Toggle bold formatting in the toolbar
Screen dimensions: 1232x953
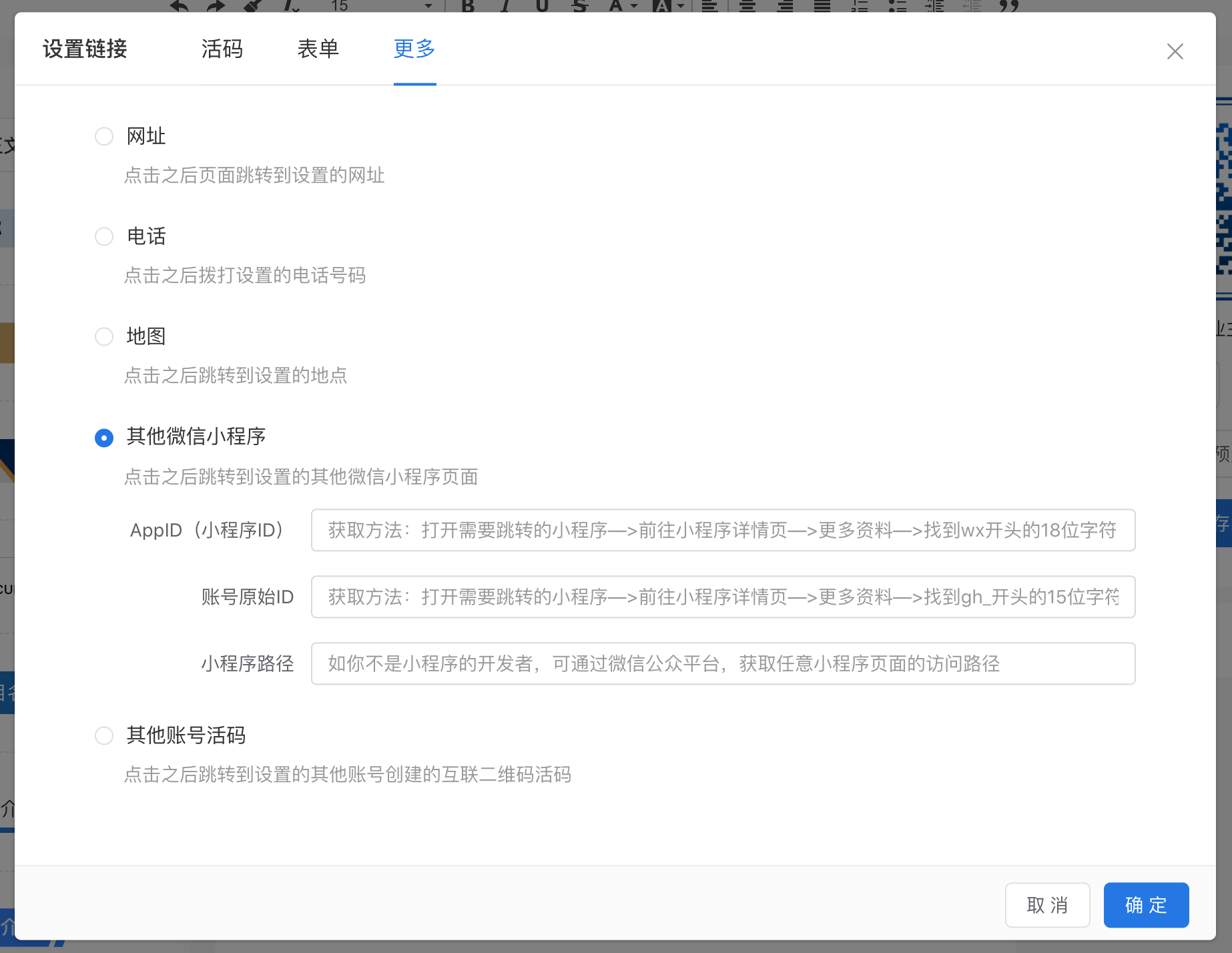[x=469, y=6]
